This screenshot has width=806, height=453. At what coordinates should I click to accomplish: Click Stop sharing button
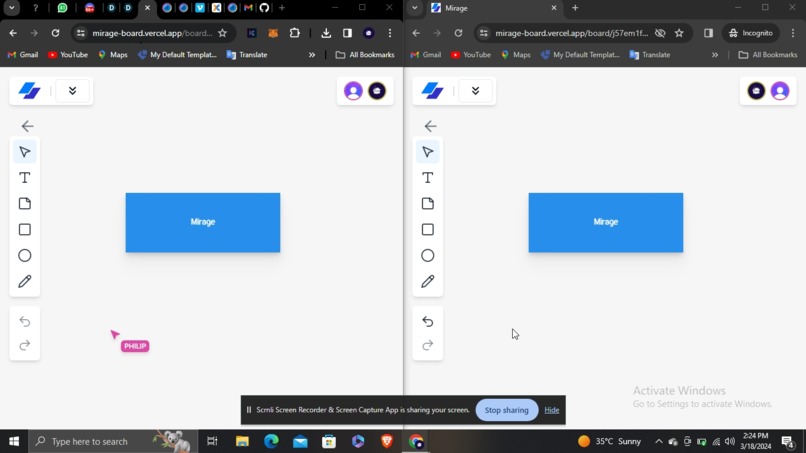506,410
